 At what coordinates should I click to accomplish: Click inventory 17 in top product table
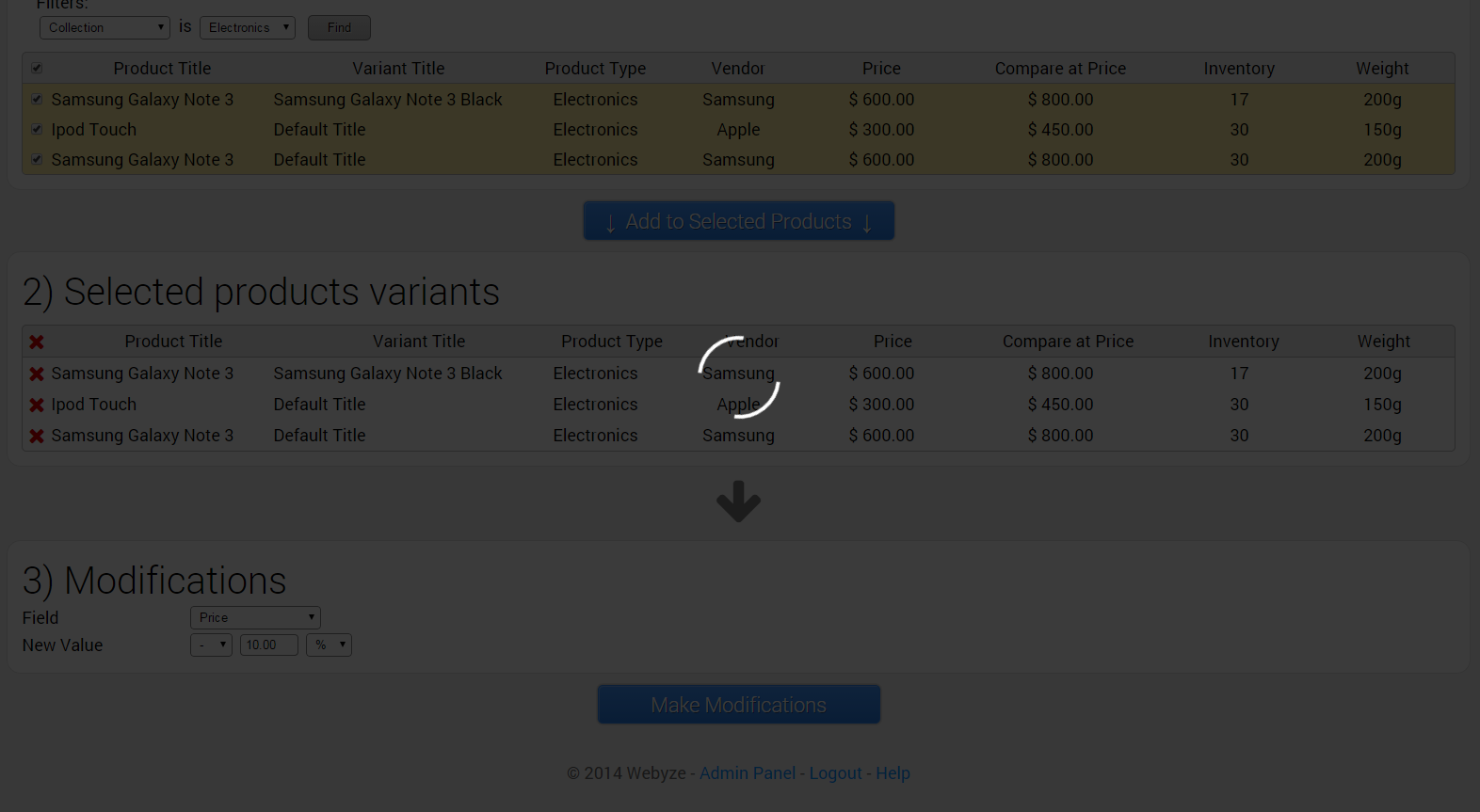pyautogui.click(x=1239, y=99)
